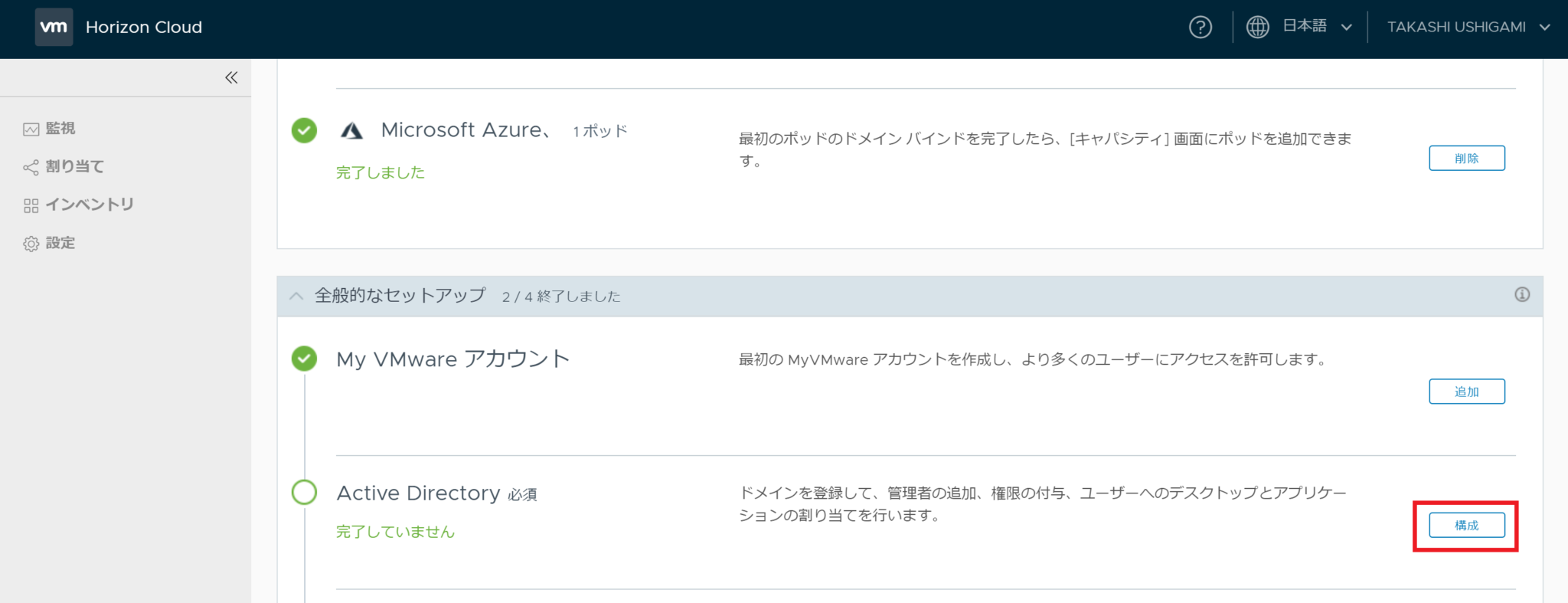Click the 割り当て share icon in sidebar
Image resolution: width=1568 pixels, height=603 pixels.
31,167
